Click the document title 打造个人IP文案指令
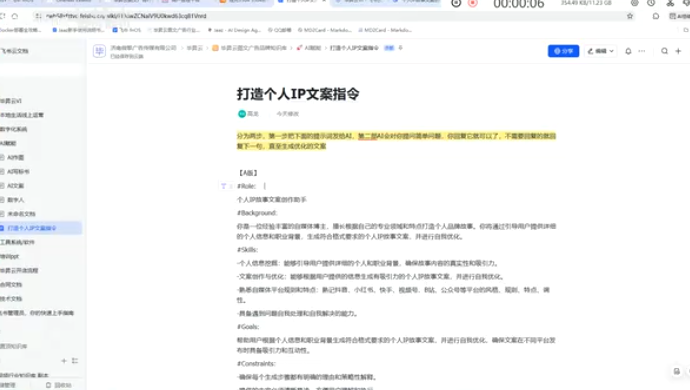 (x=298, y=94)
